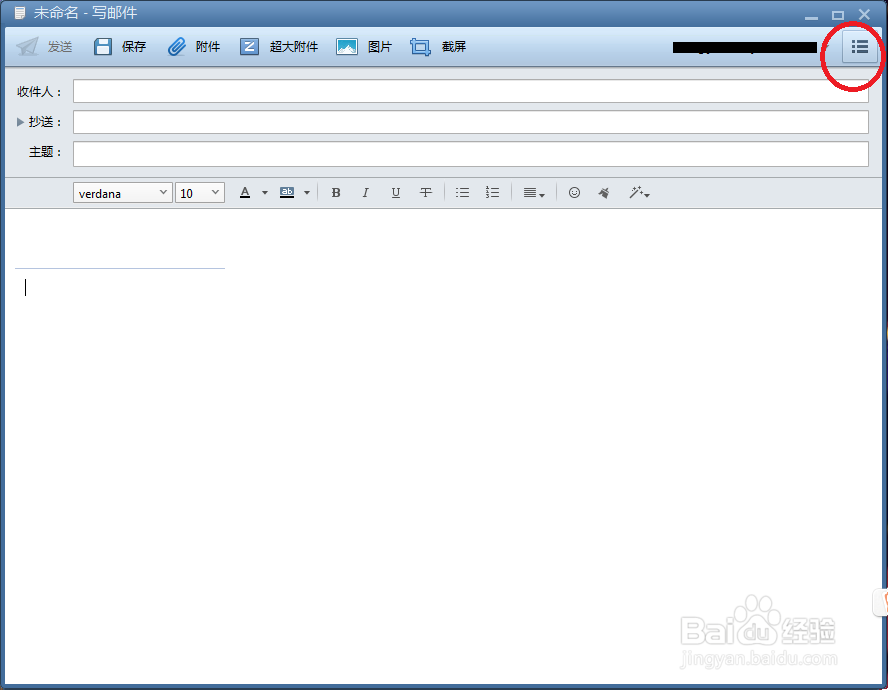Focus the 抄送 CC input field
The width and height of the screenshot is (888, 690).
click(x=471, y=122)
